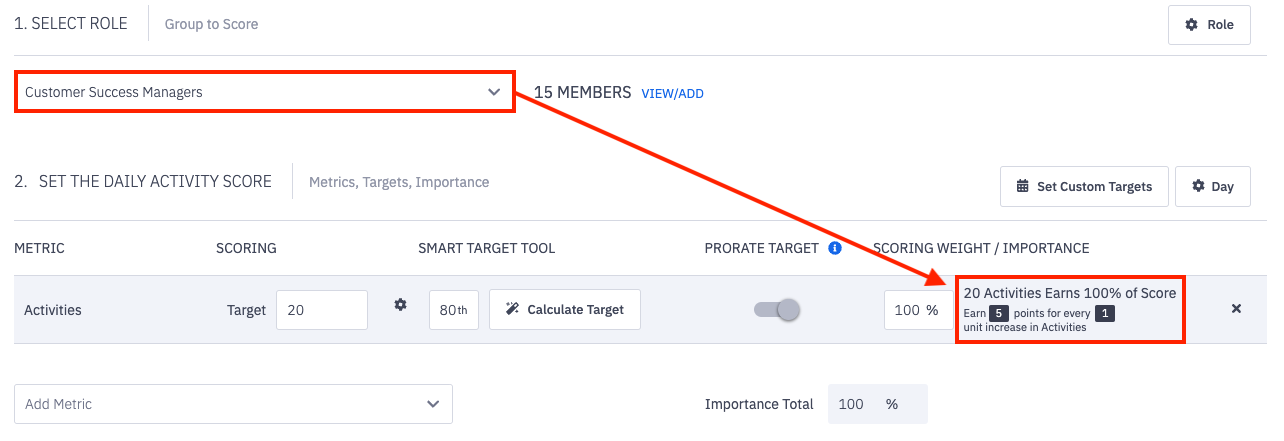
Task: Expand the Add Metric dropdown
Action: 233,404
